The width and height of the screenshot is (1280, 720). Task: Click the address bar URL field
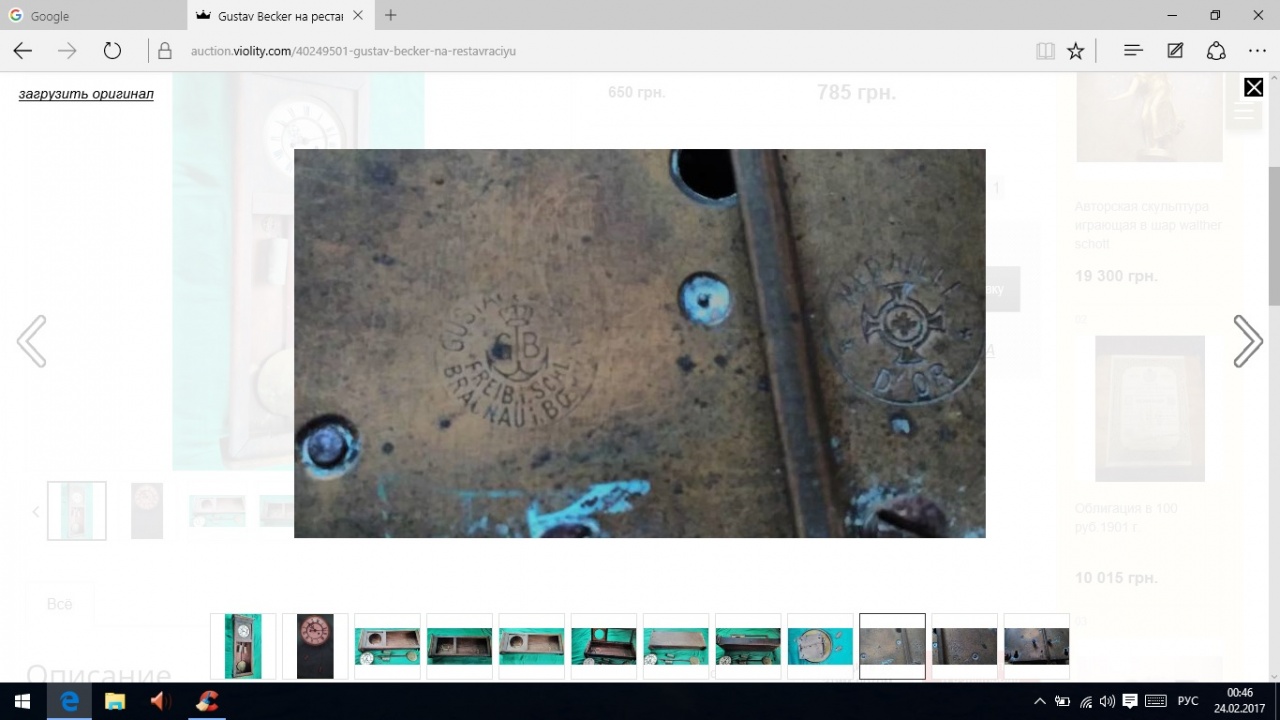(600, 51)
